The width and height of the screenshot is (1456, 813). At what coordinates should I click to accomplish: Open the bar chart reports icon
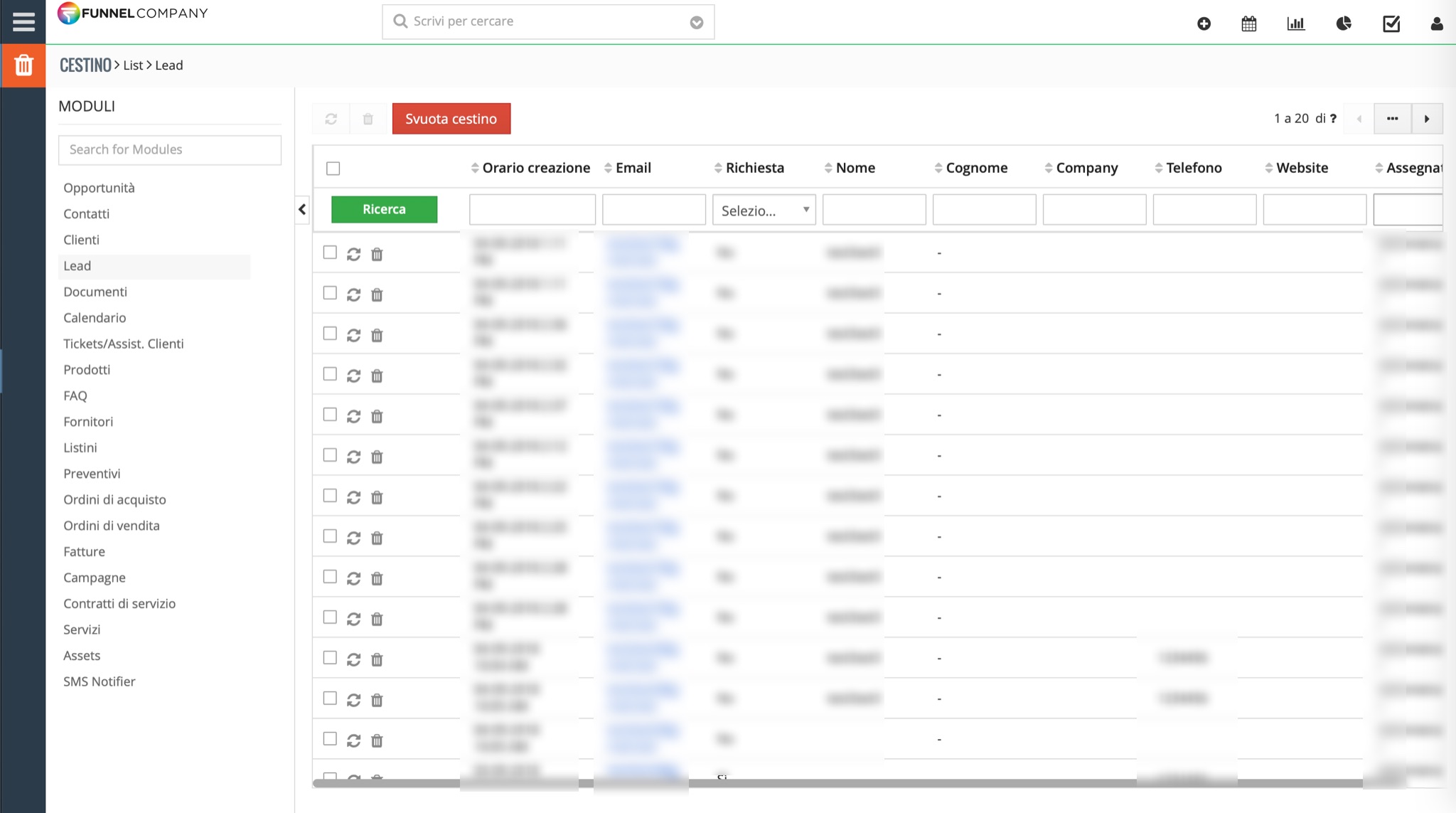1296,23
